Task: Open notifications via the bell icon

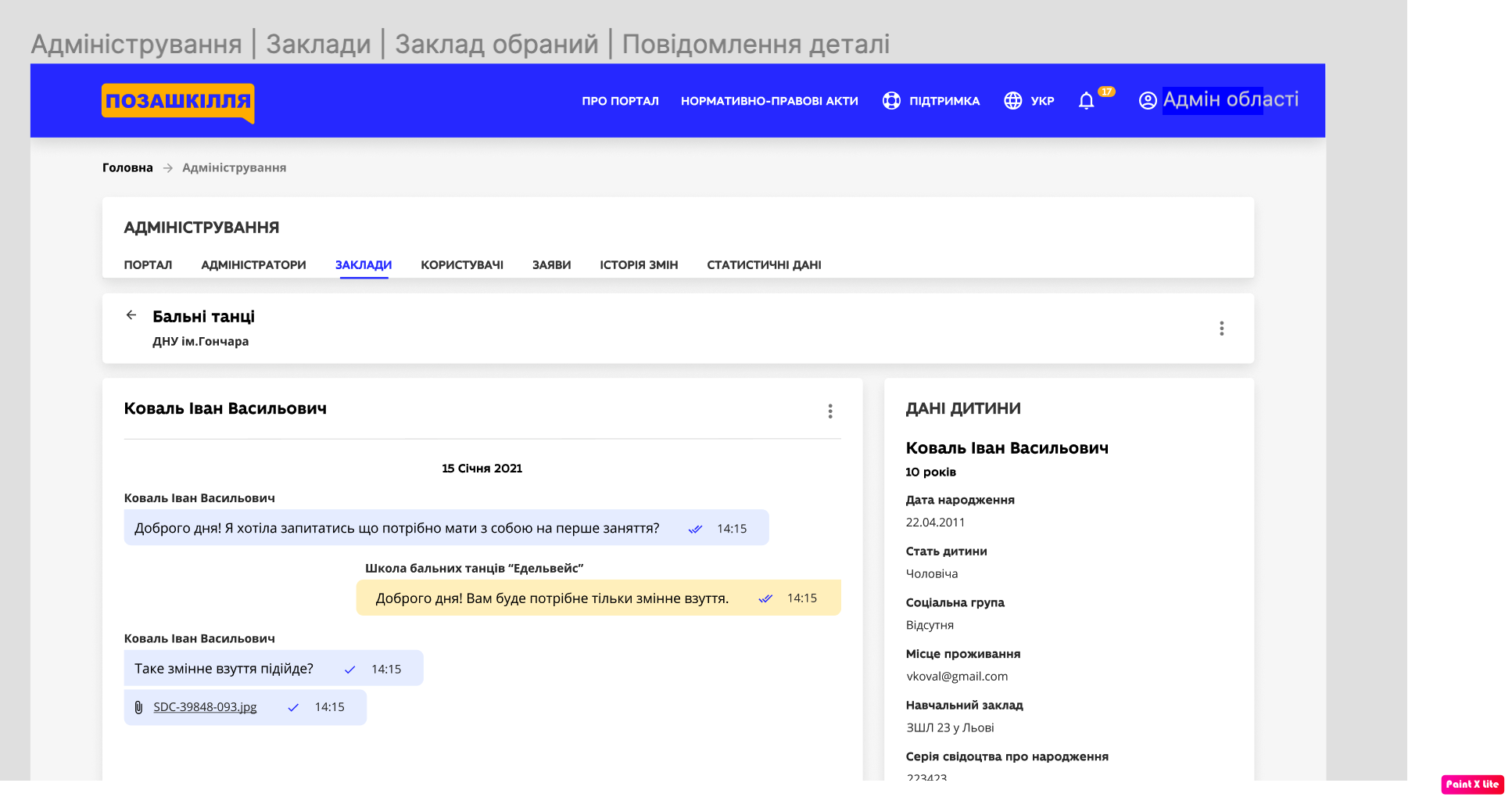Action: point(1087,100)
